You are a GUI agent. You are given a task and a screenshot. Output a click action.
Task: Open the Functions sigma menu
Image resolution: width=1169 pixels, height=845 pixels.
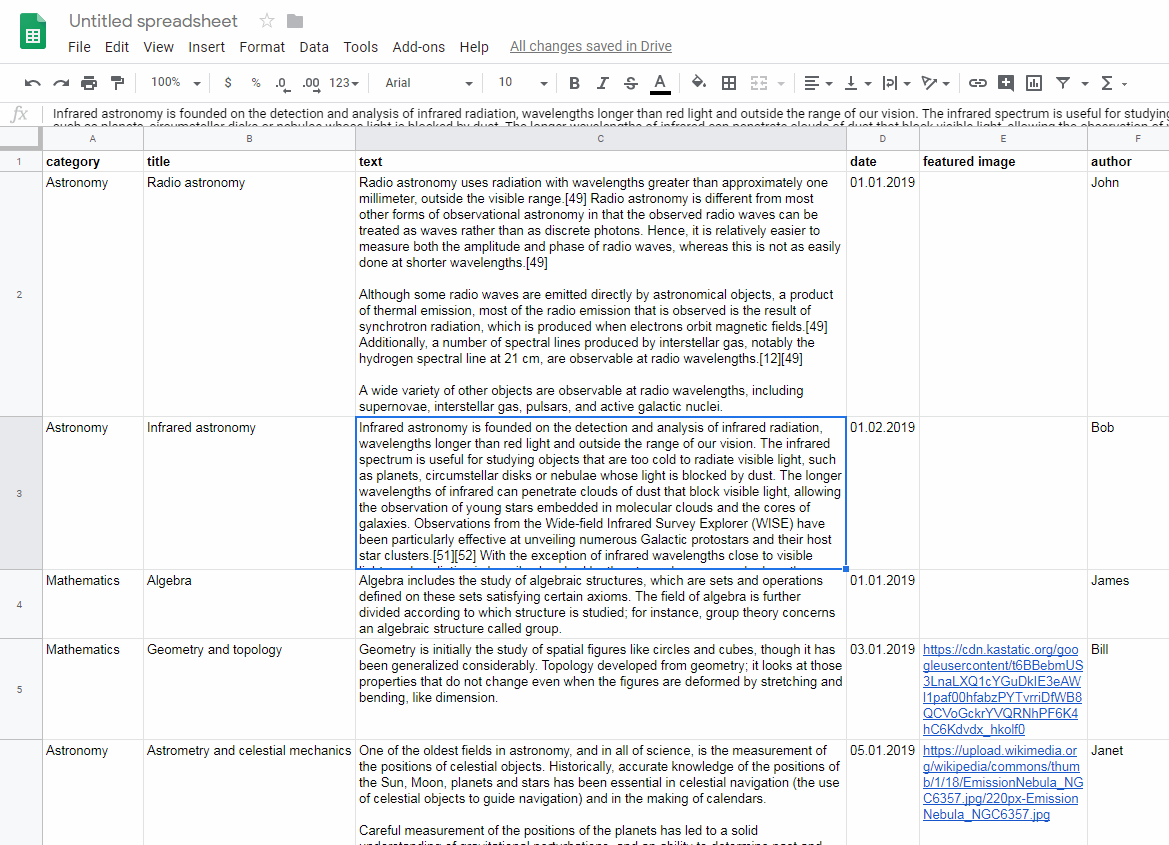point(1114,83)
